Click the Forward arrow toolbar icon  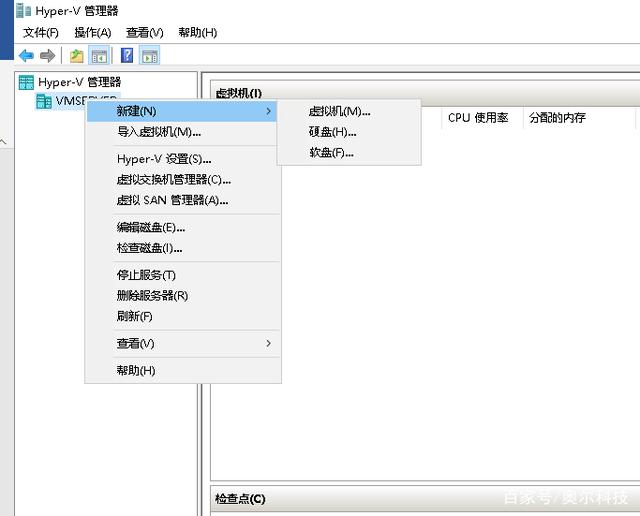pyautogui.click(x=47, y=56)
